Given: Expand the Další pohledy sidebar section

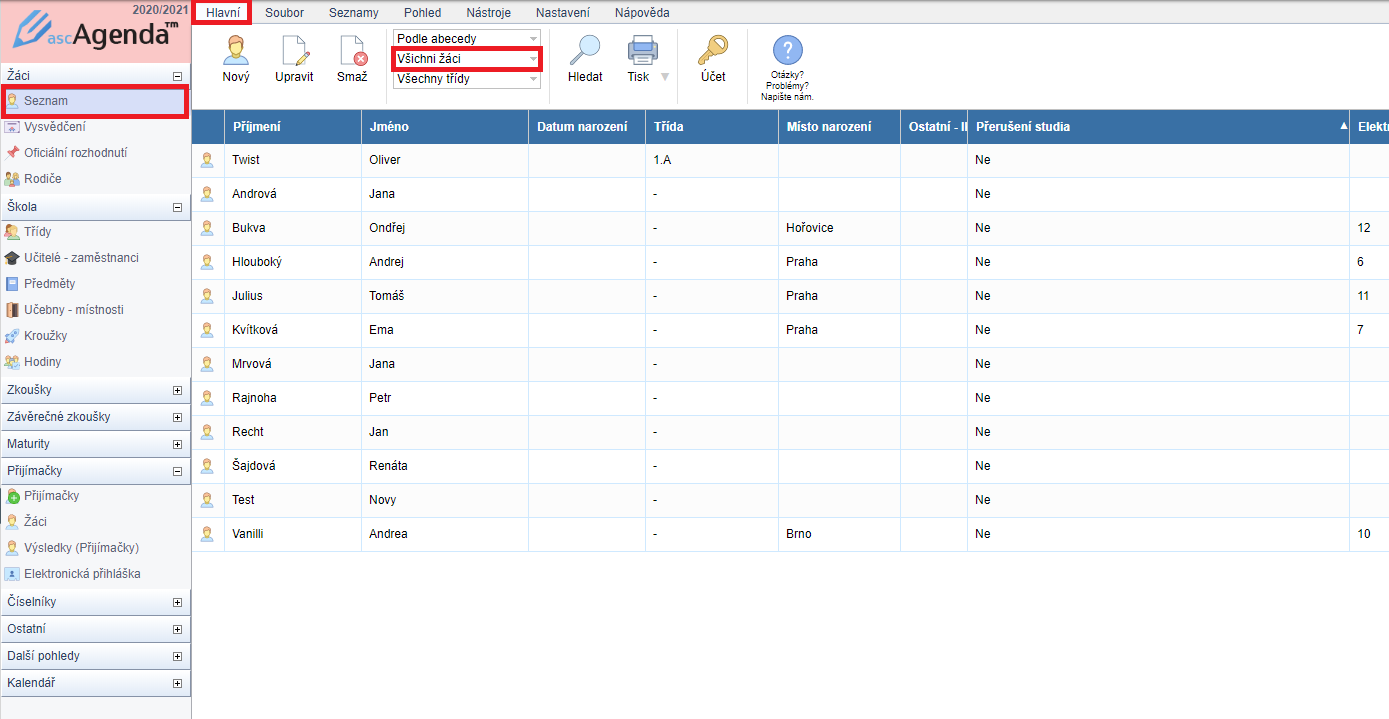Looking at the screenshot, I should [177, 657].
